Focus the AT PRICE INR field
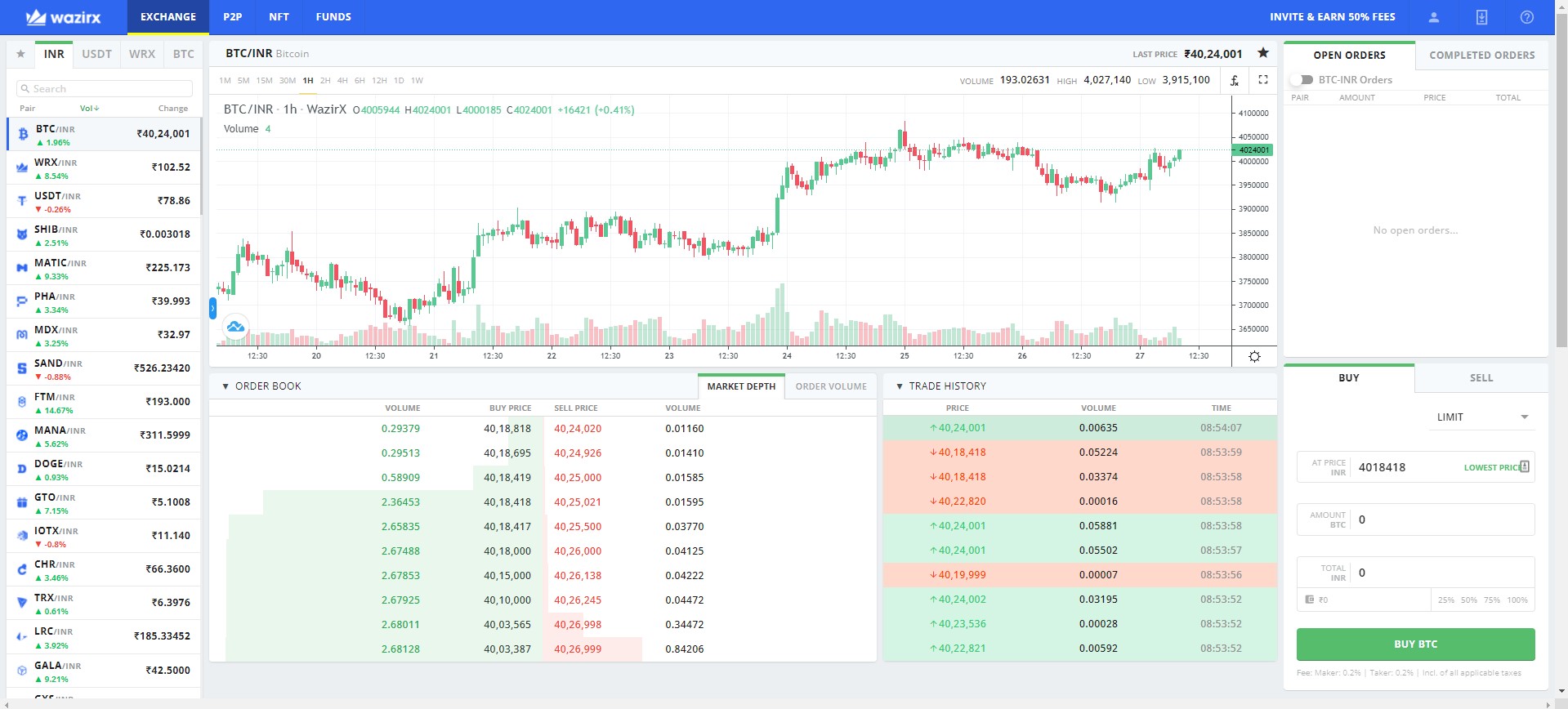 point(1416,467)
